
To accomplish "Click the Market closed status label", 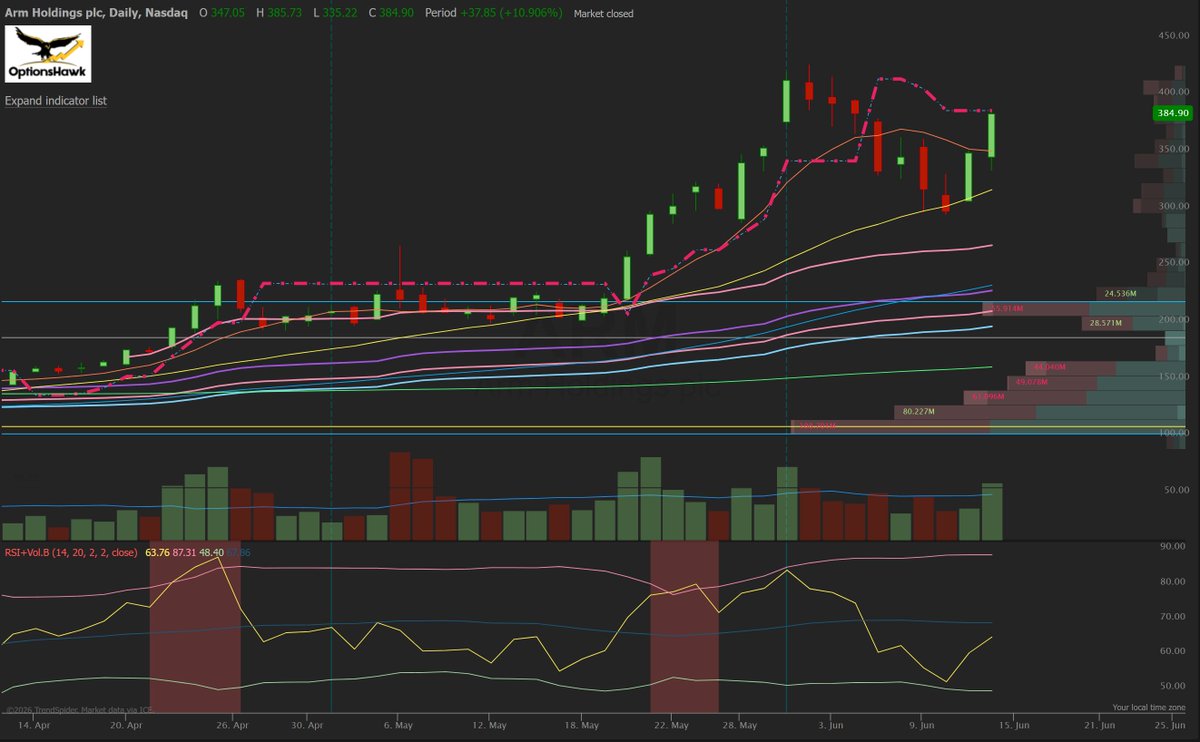I will pyautogui.click(x=603, y=14).
